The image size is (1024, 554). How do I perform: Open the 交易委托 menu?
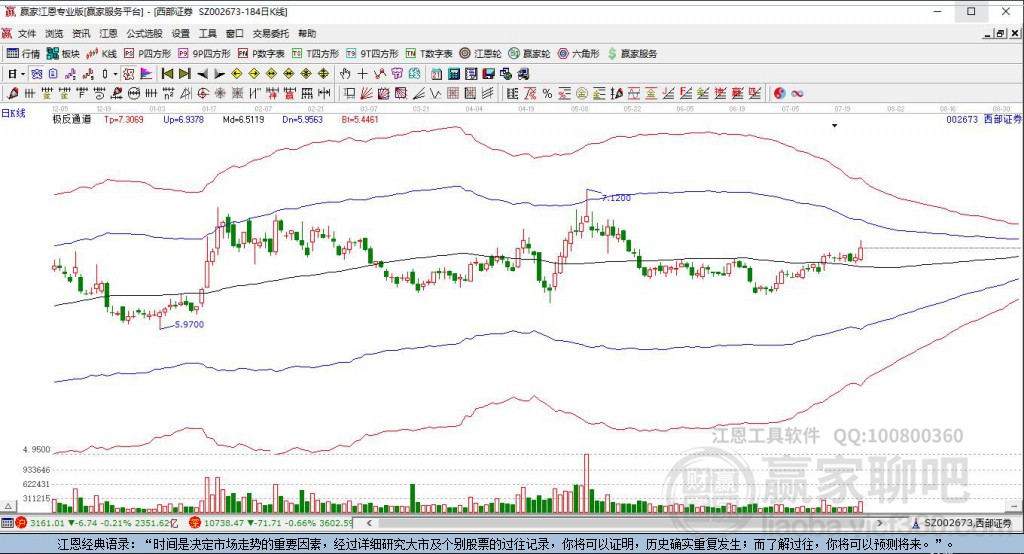pyautogui.click(x=269, y=33)
